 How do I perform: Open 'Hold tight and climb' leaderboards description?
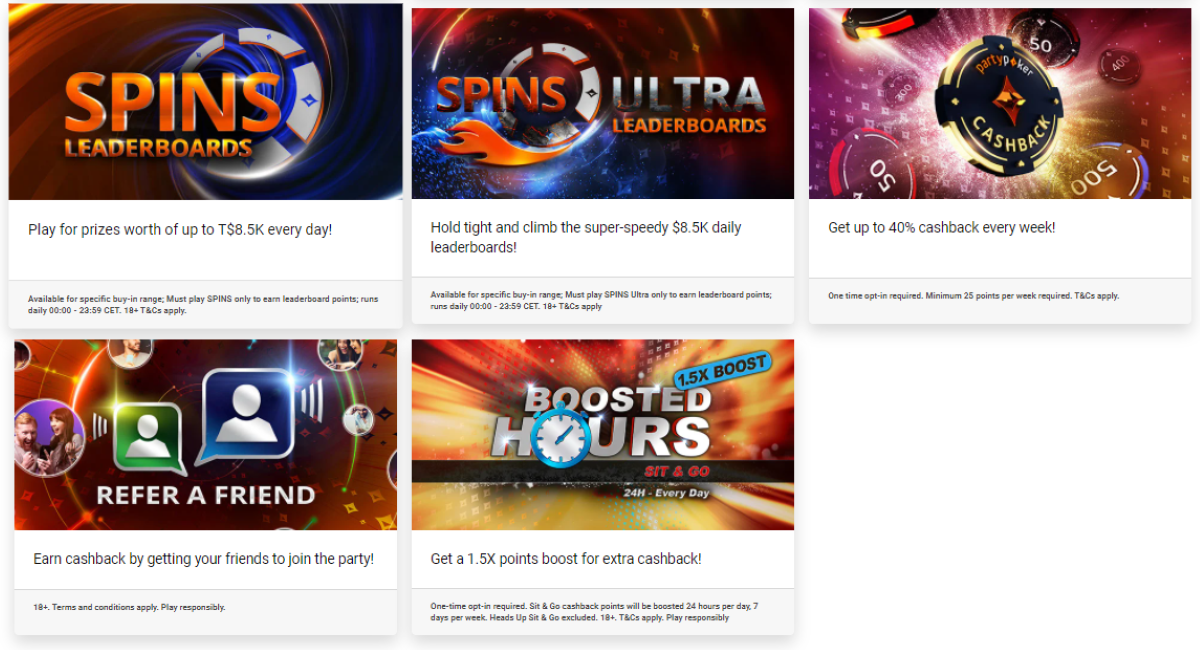(586, 237)
